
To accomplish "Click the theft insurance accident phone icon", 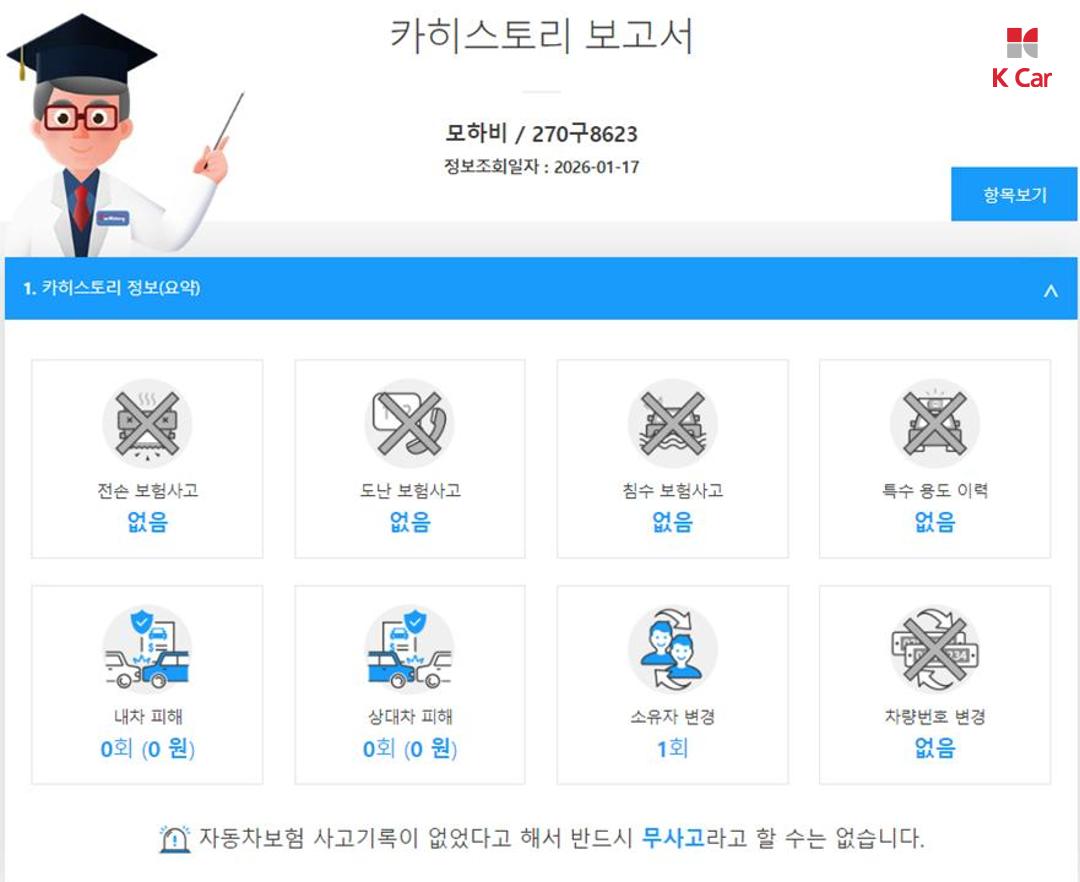I will (x=409, y=423).
